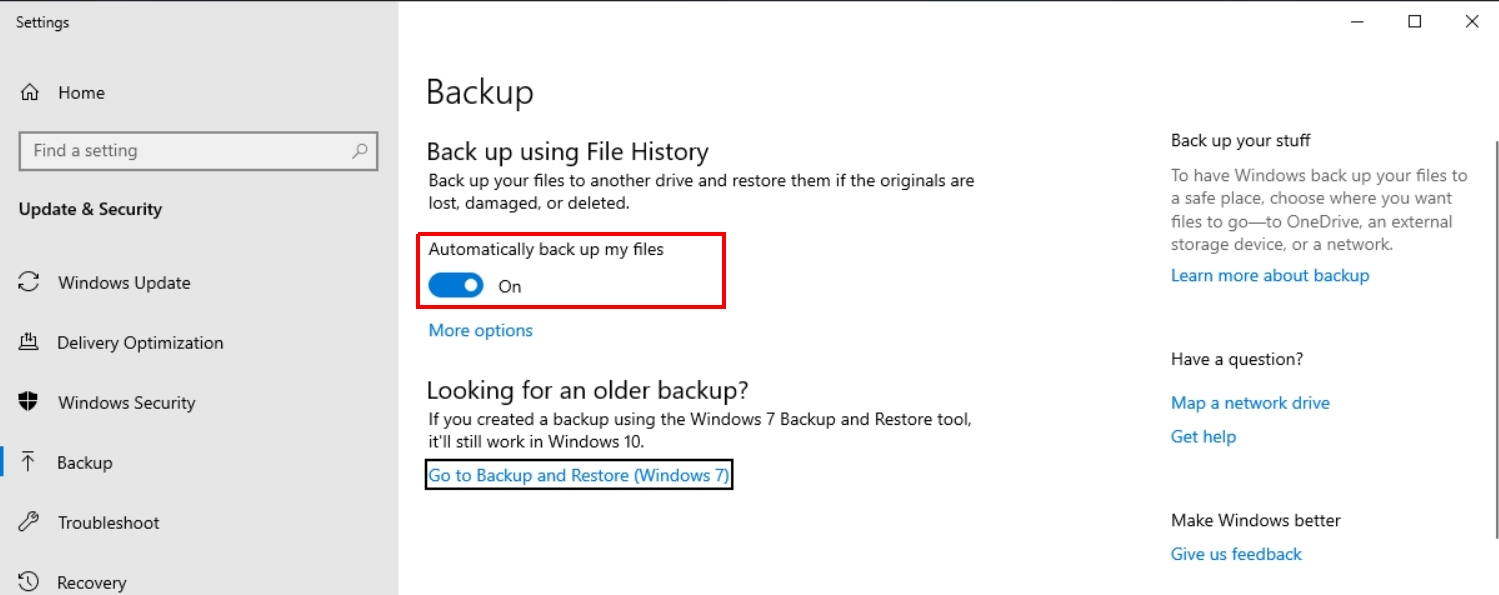
Task: Open the More options link
Action: [x=480, y=330]
